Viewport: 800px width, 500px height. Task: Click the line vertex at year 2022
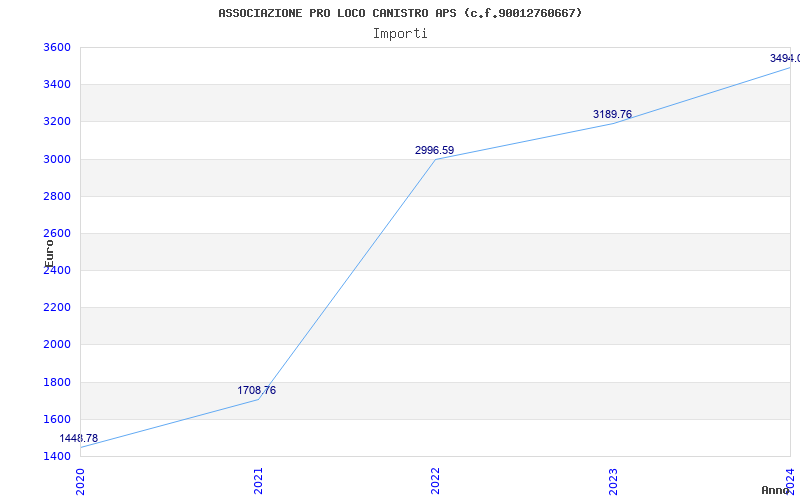pyautogui.click(x=435, y=160)
